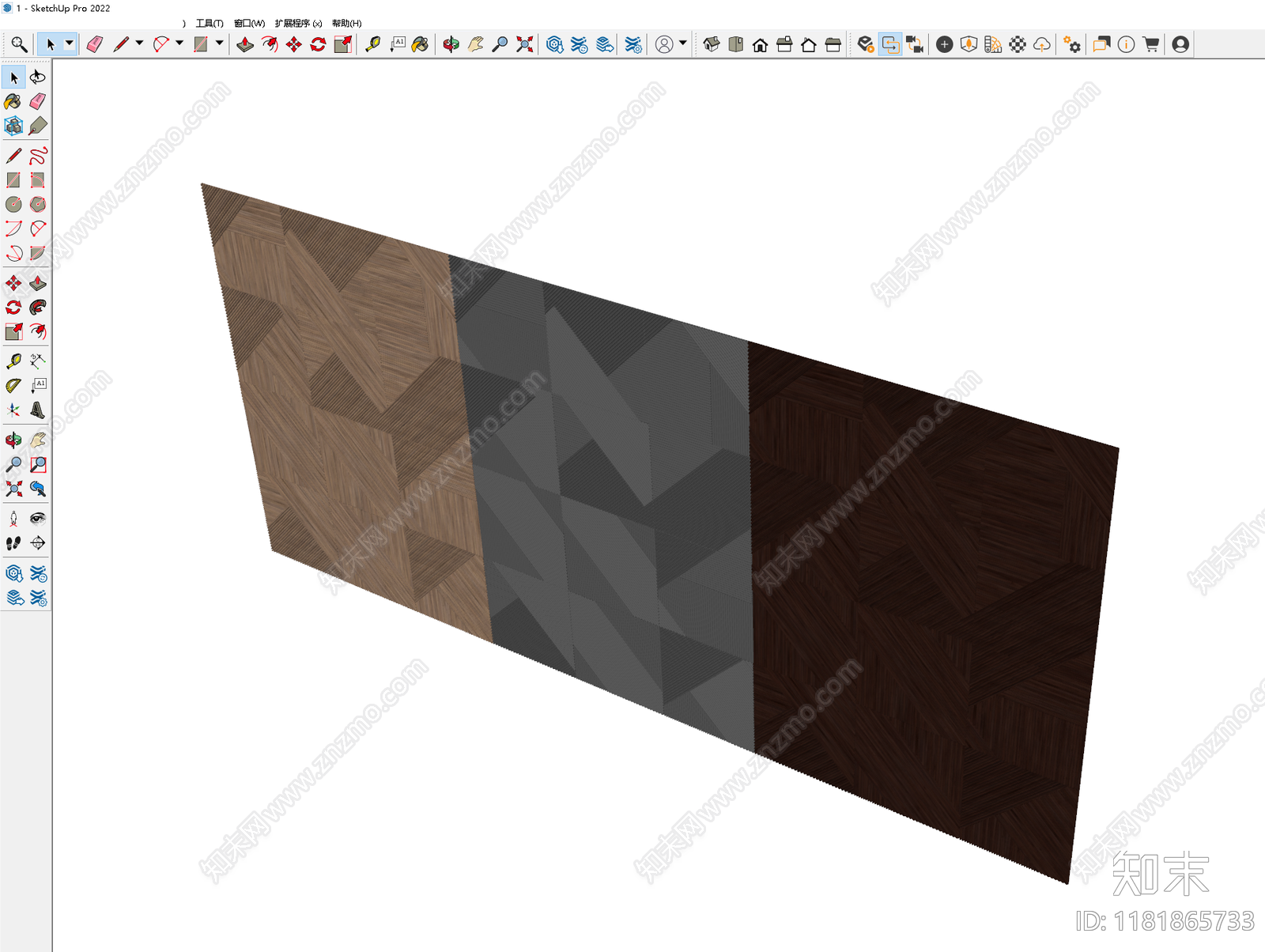Open the 工具(T) menu
The width and height of the screenshot is (1265, 952).
210,24
